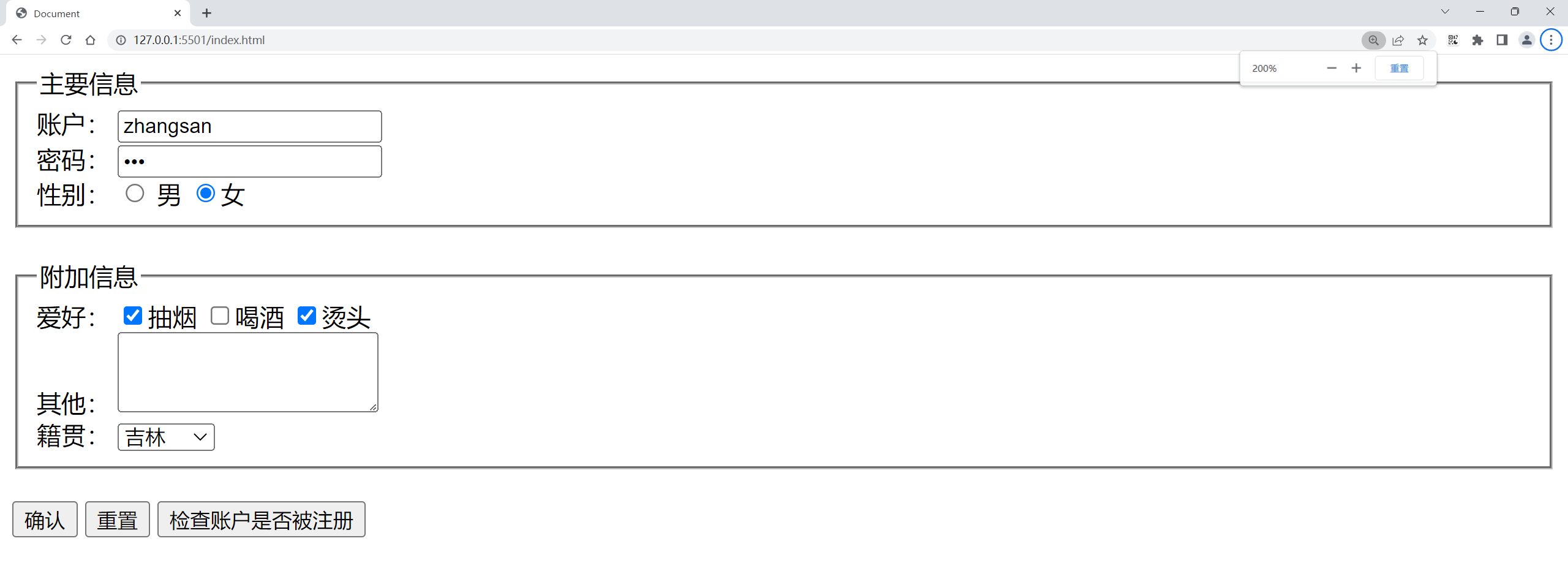Image resolution: width=1568 pixels, height=579 pixels.
Task: Open the share page icon
Action: (1398, 40)
